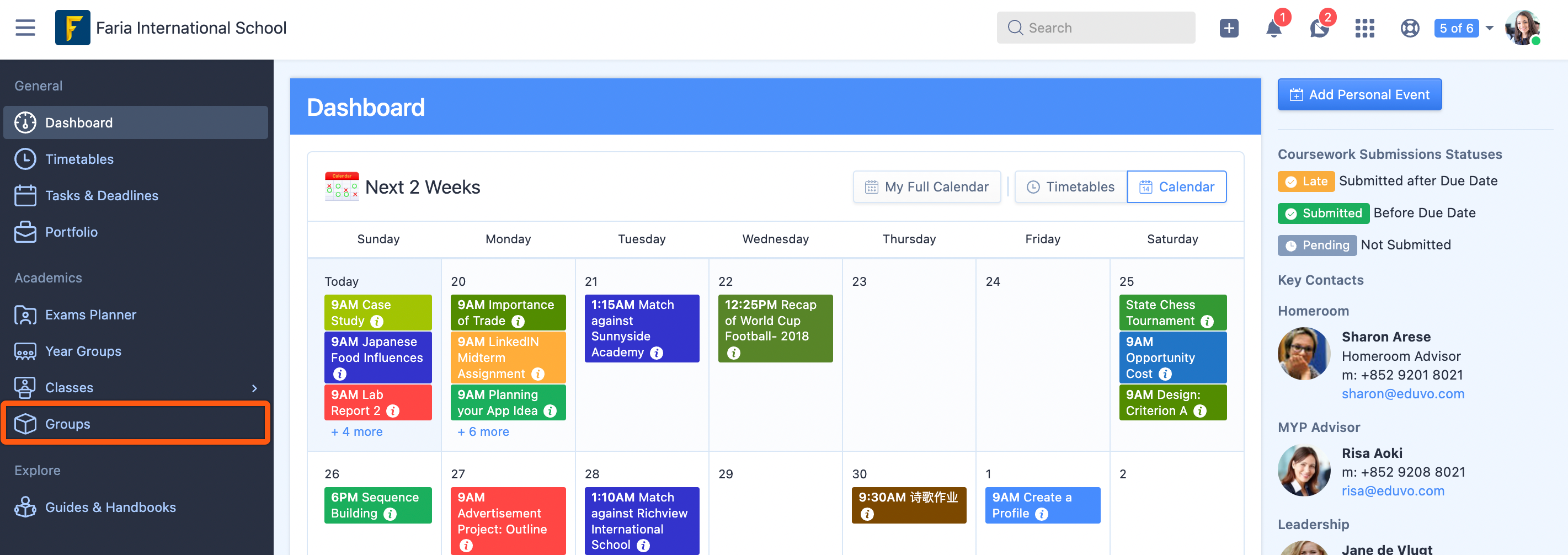This screenshot has height=555, width=1568.
Task: Open the notifications bell
Action: [x=1273, y=28]
